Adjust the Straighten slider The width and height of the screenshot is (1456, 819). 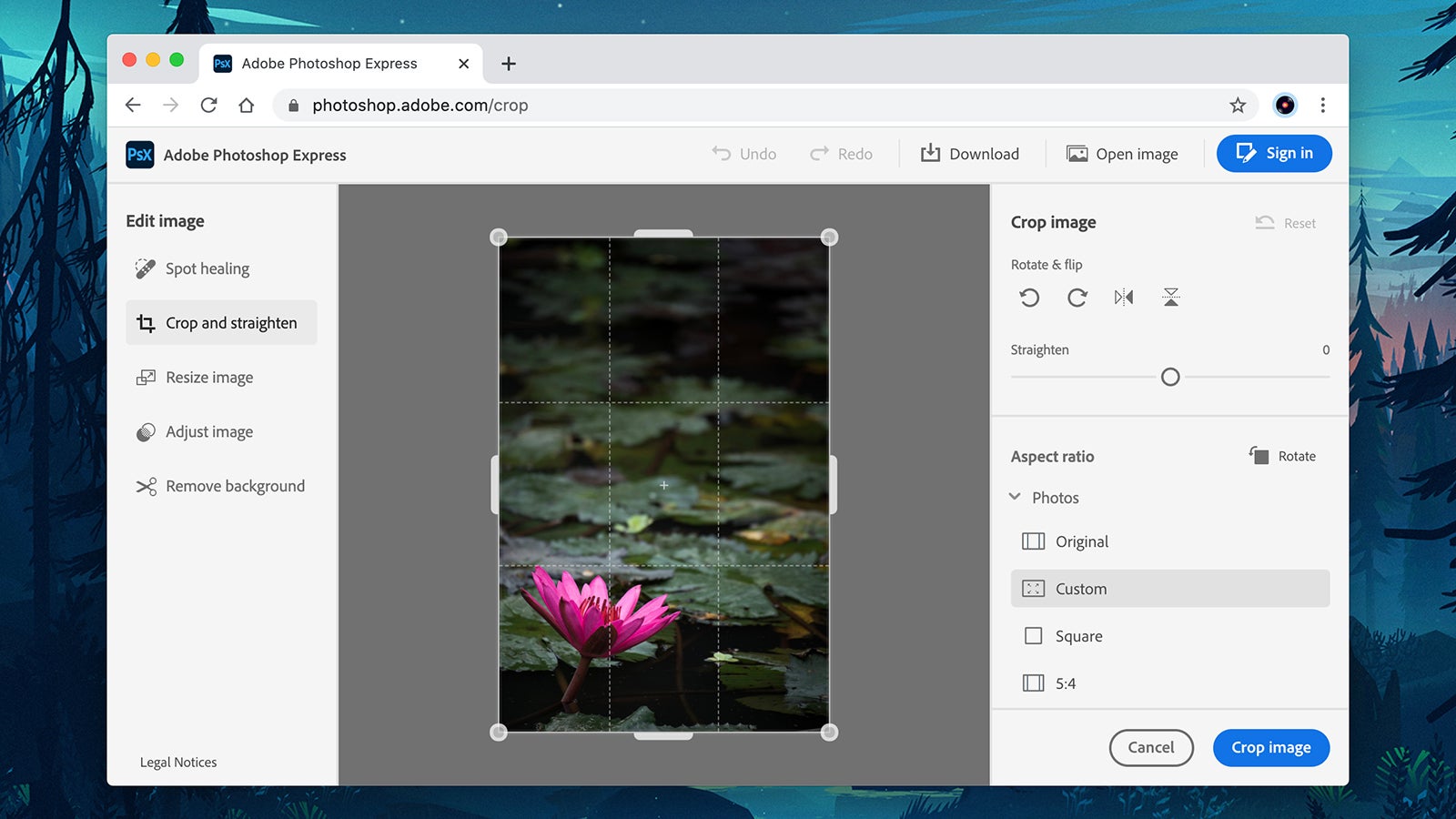(x=1170, y=376)
